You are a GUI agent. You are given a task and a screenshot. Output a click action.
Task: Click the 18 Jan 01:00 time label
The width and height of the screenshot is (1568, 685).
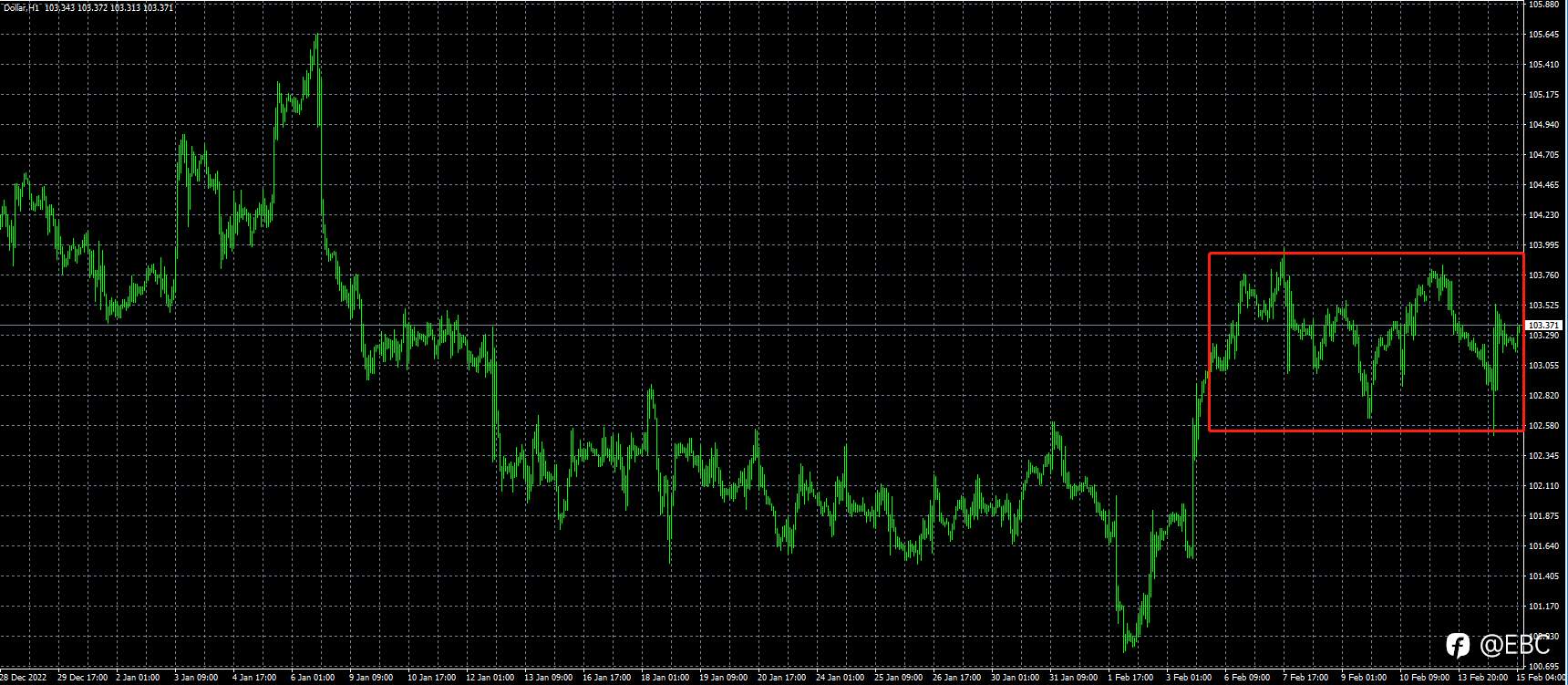click(x=665, y=678)
